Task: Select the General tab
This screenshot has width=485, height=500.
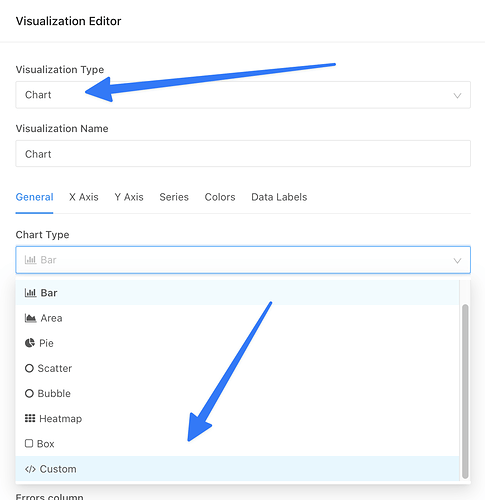Action: (x=34, y=197)
